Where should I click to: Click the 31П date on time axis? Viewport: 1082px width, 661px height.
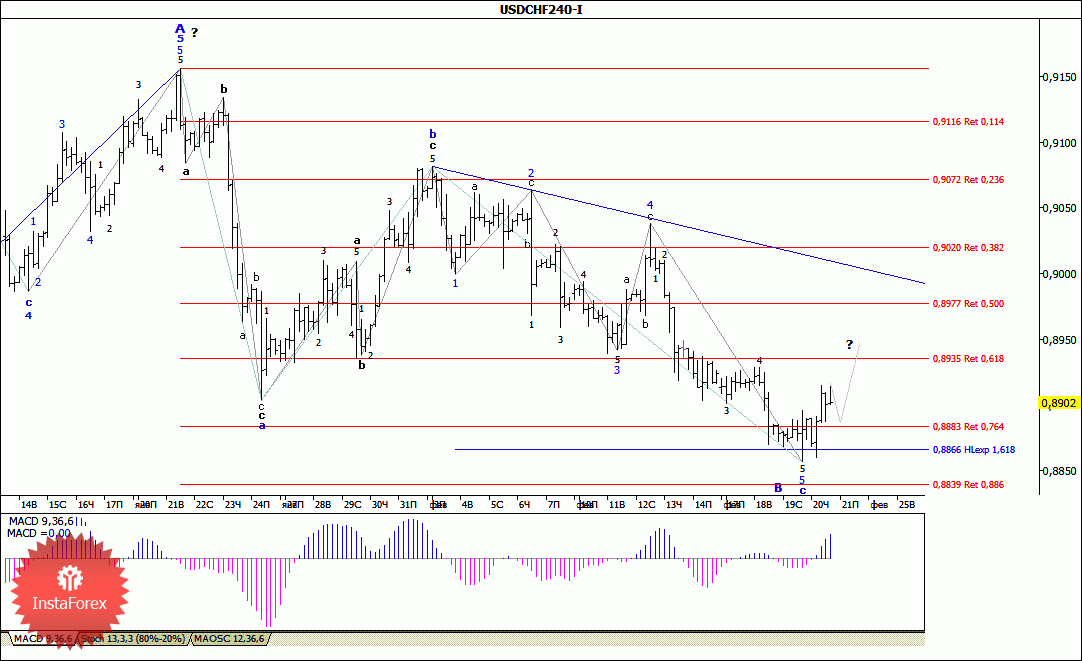point(409,504)
